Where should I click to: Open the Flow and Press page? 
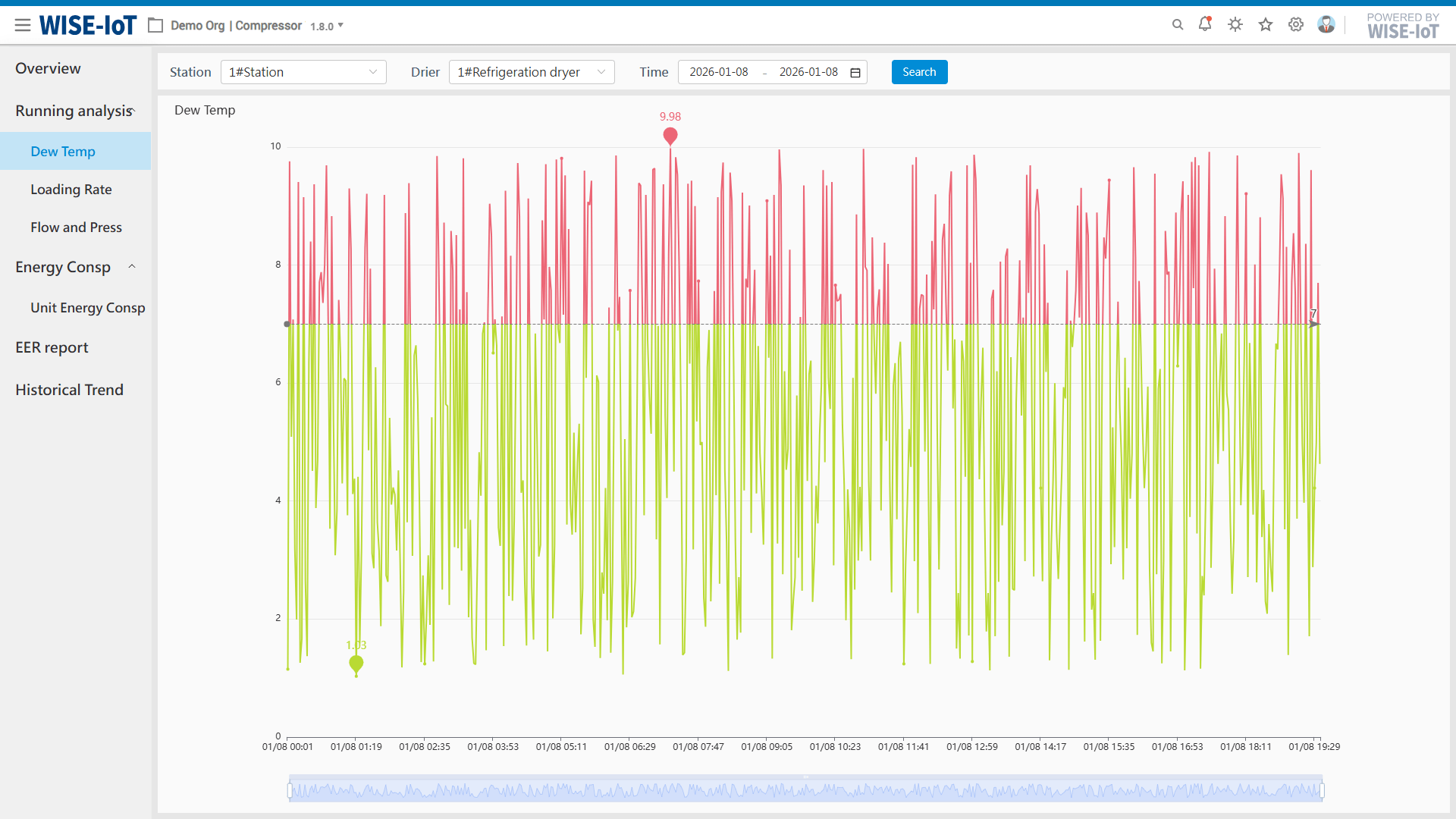(x=76, y=227)
